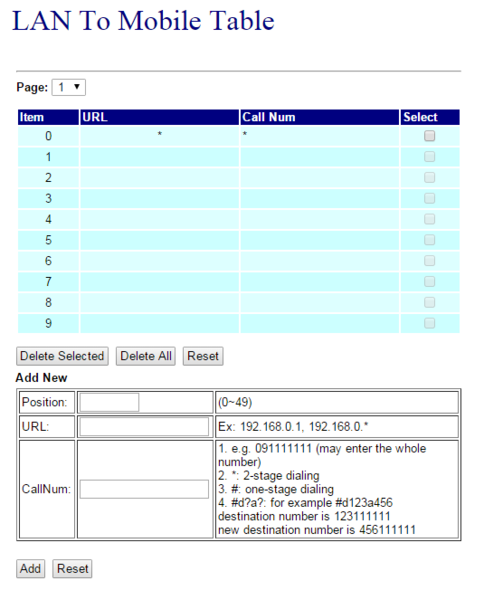
Task: Click the Add New section label
Action: pos(41,378)
